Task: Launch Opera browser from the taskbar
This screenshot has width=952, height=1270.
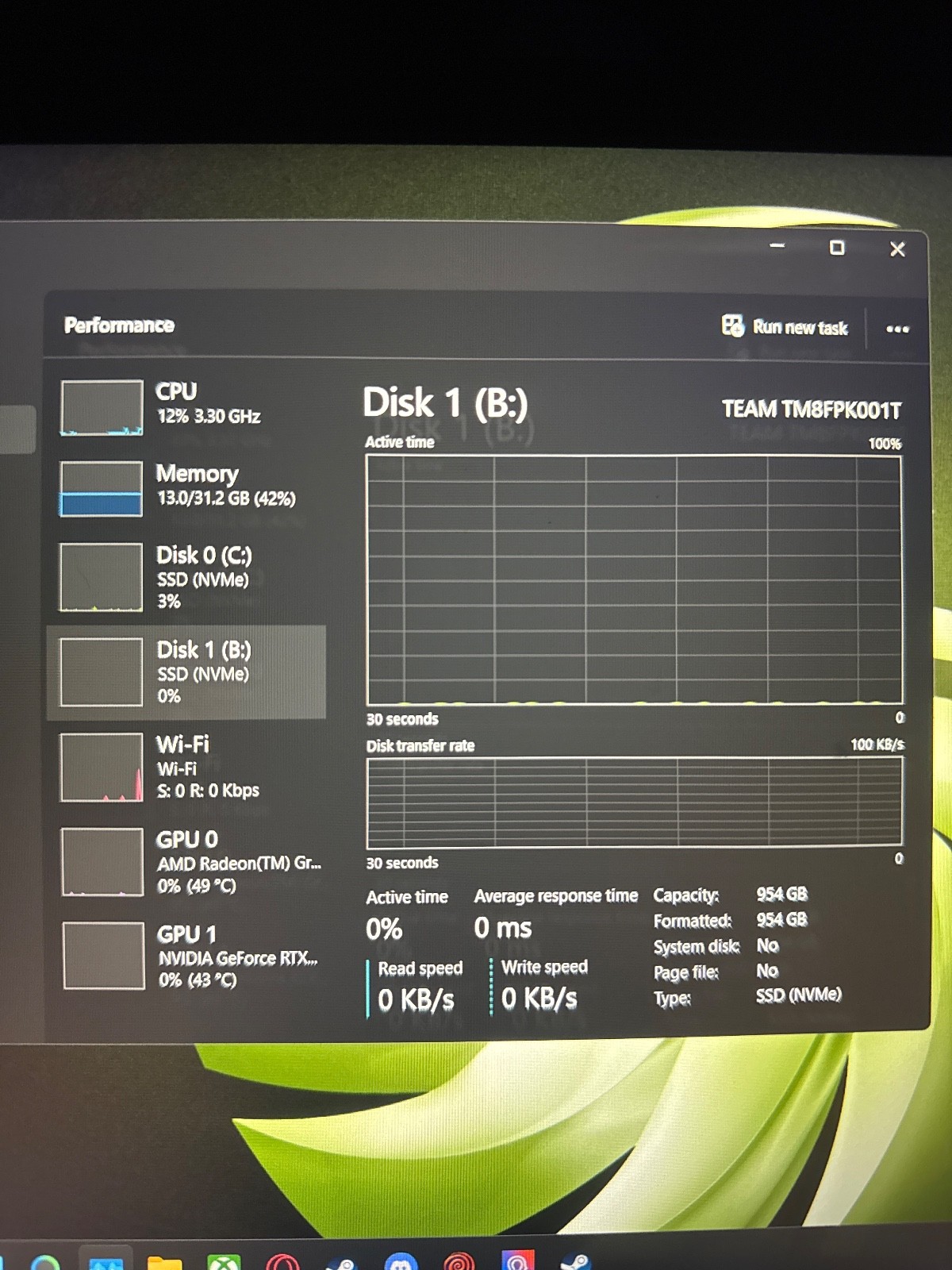Action: pos(283,1262)
